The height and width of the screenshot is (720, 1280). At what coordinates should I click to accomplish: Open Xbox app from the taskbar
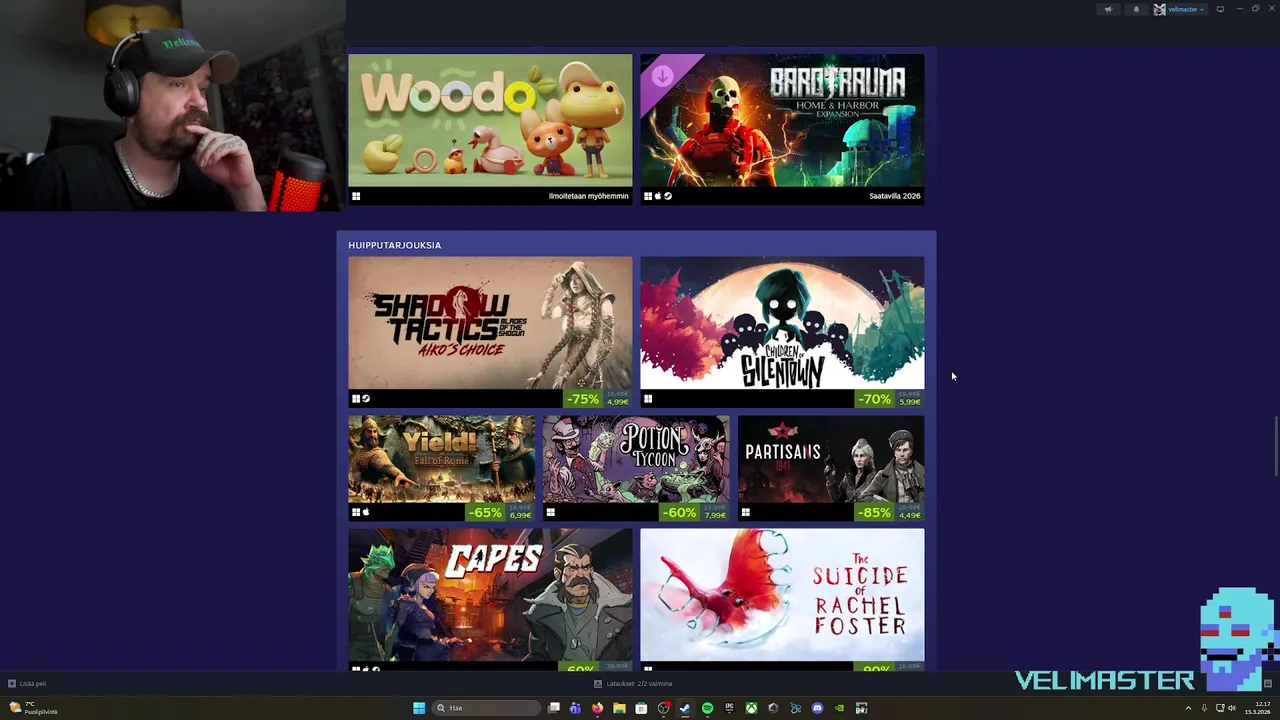point(751,708)
